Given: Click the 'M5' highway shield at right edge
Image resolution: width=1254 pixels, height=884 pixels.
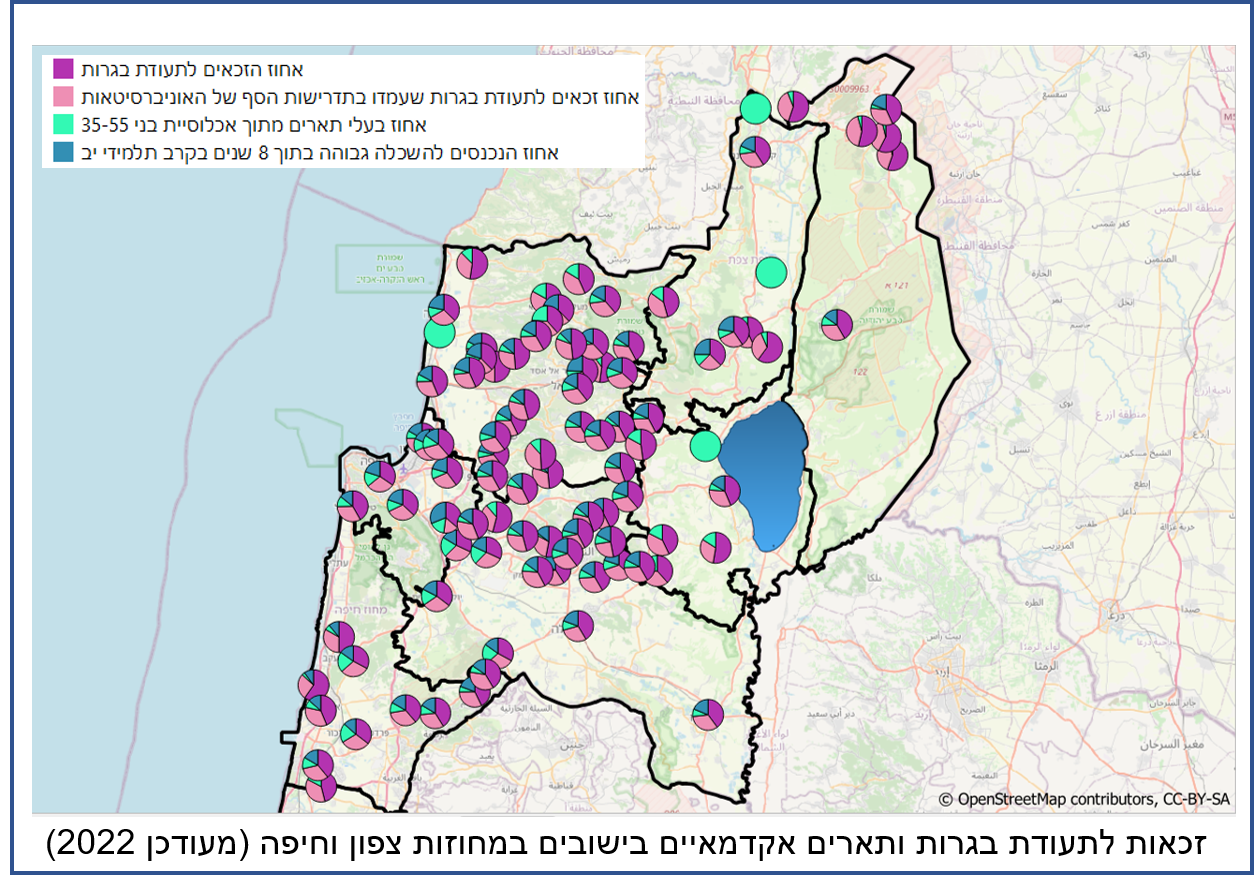Looking at the screenshot, I should [1228, 118].
